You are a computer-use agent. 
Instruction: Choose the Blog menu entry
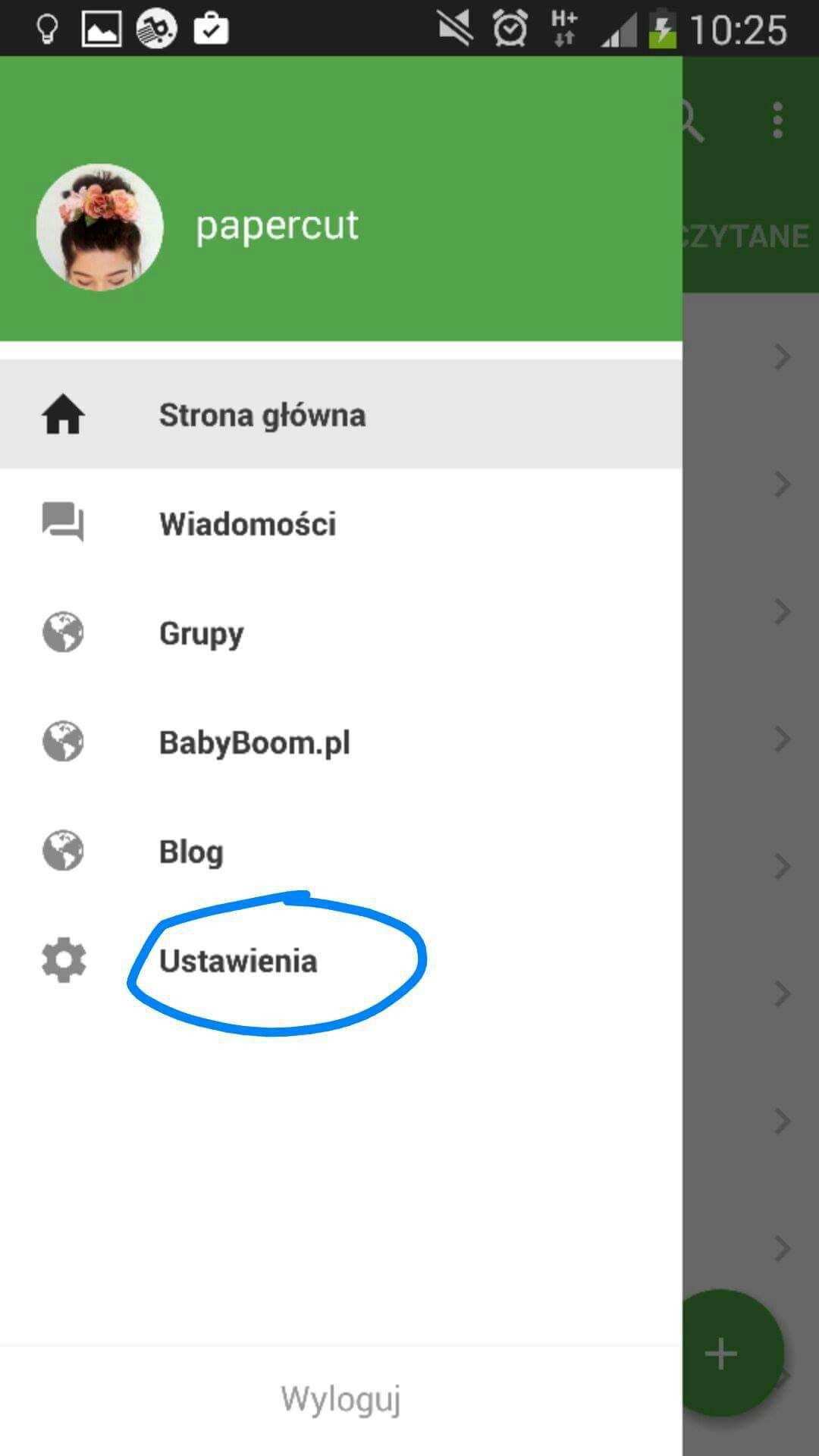point(341,851)
